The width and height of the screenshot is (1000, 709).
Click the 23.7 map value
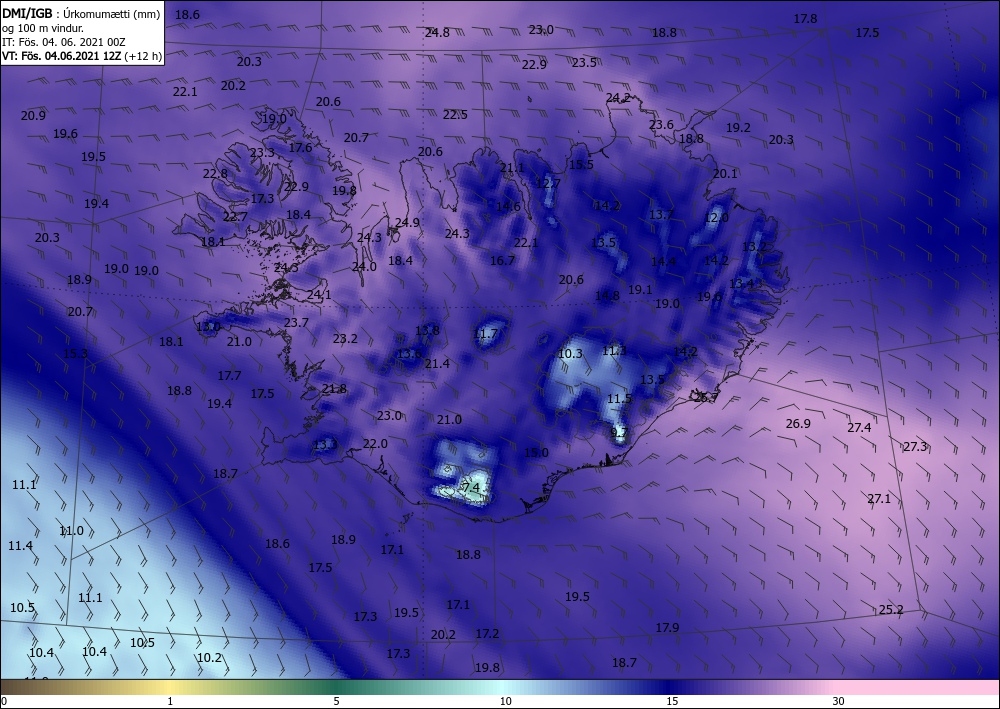coord(297,323)
